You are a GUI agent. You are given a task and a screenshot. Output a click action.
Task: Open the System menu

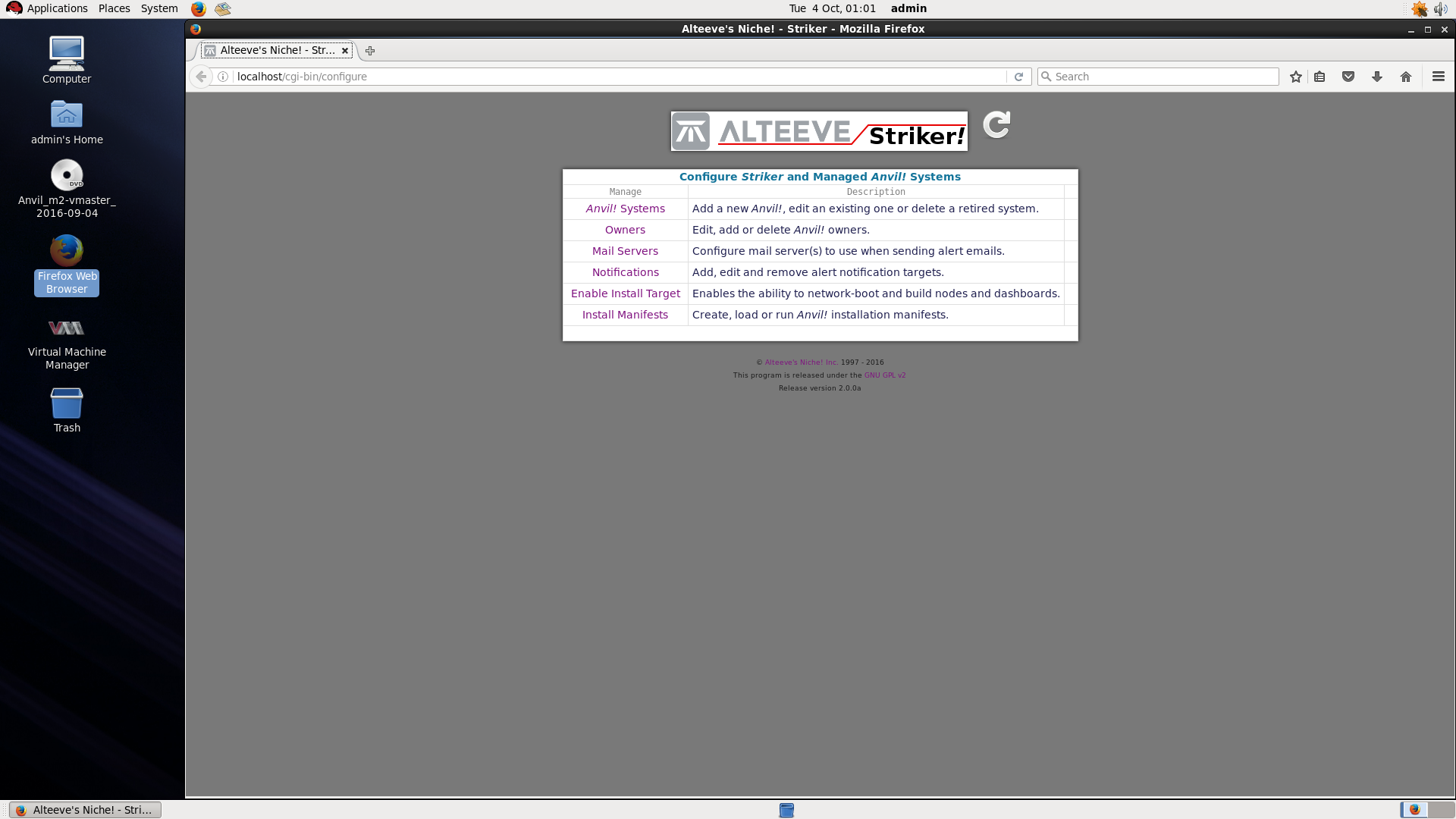[159, 8]
